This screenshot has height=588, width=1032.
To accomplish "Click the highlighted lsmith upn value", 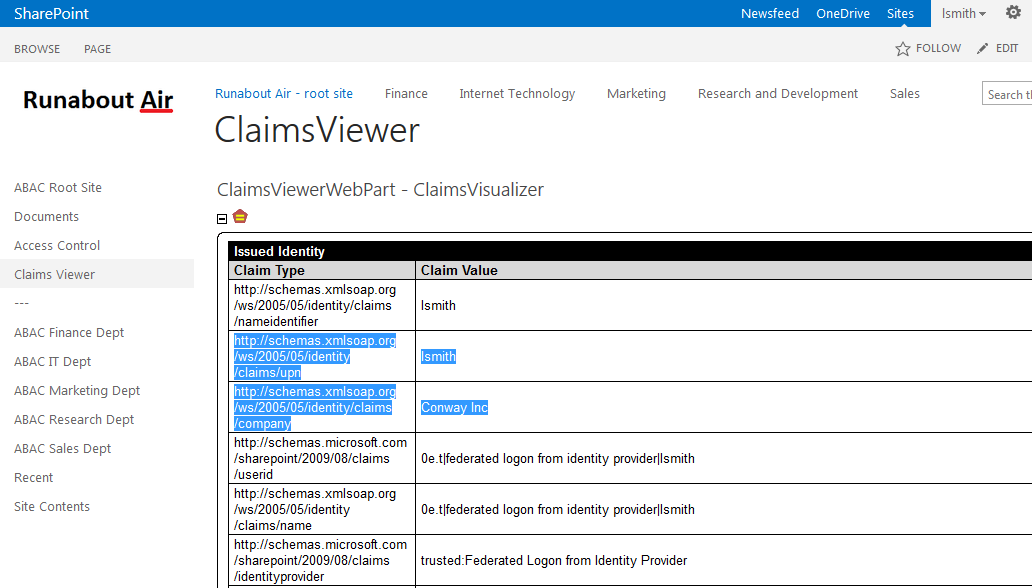I will 438,356.
